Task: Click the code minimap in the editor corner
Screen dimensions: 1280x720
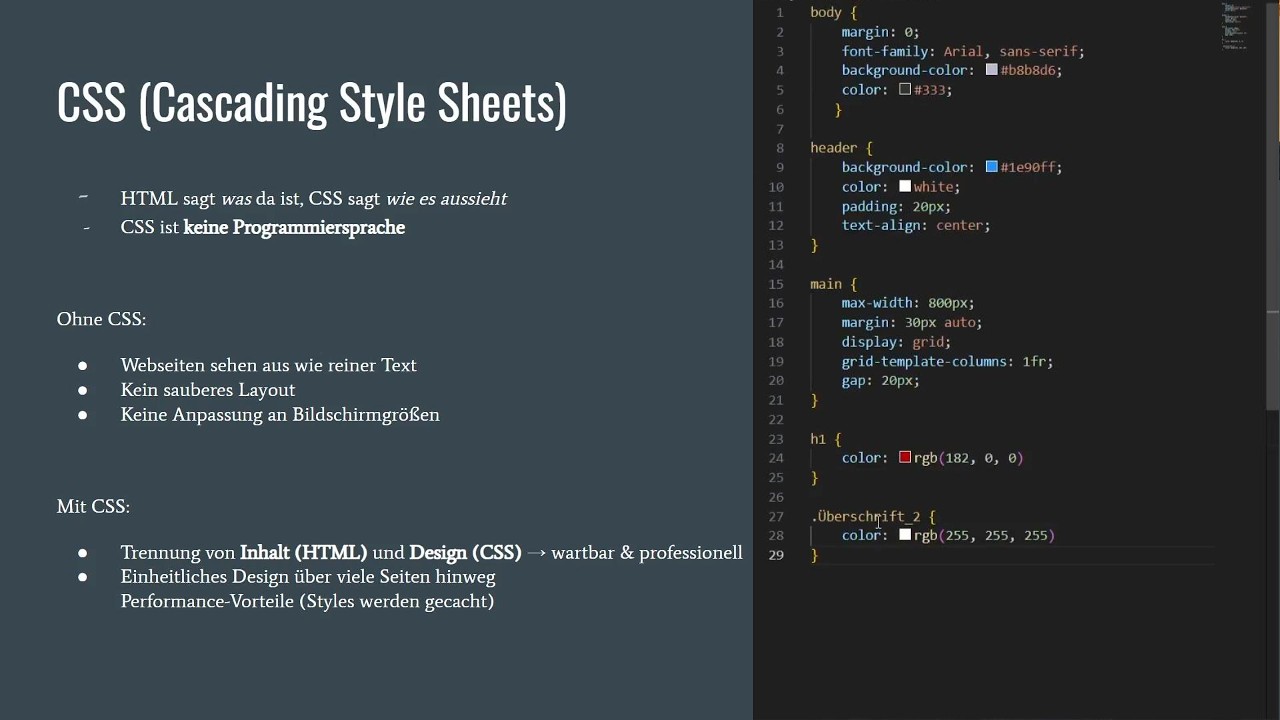Action: (1234, 27)
